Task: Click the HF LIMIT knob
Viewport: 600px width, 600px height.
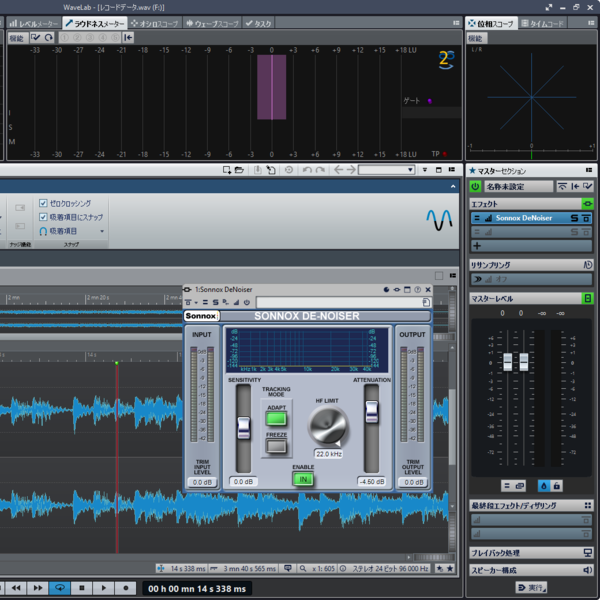Action: 328,426
